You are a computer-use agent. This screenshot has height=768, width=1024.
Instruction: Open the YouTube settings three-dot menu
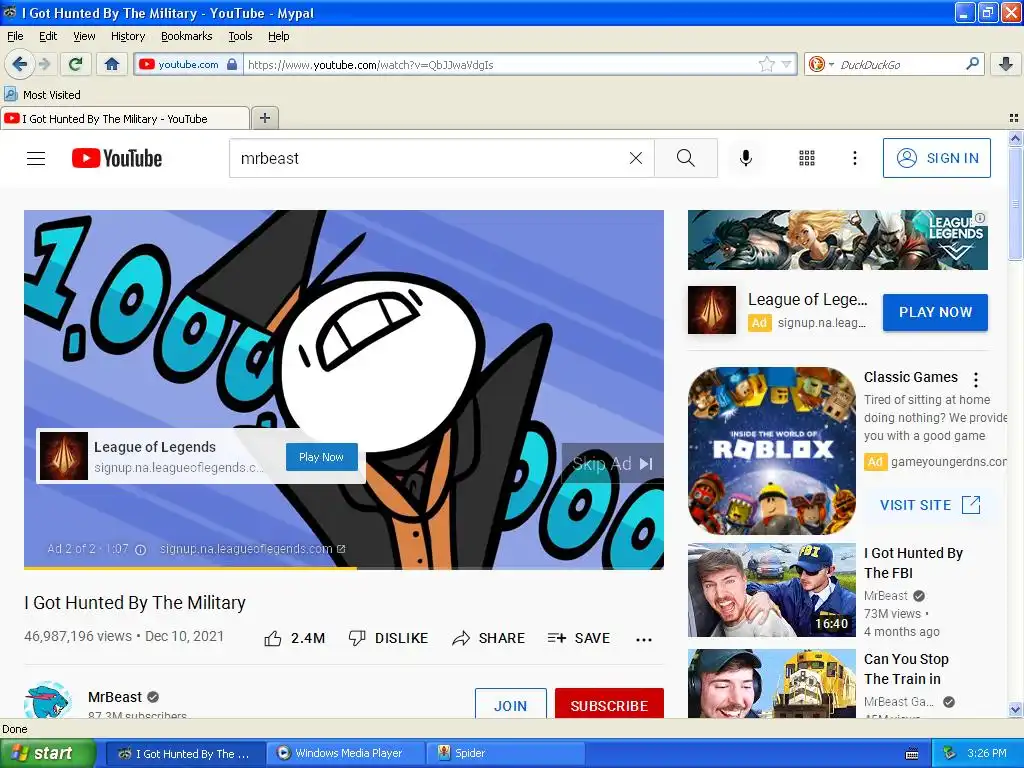(x=854, y=158)
